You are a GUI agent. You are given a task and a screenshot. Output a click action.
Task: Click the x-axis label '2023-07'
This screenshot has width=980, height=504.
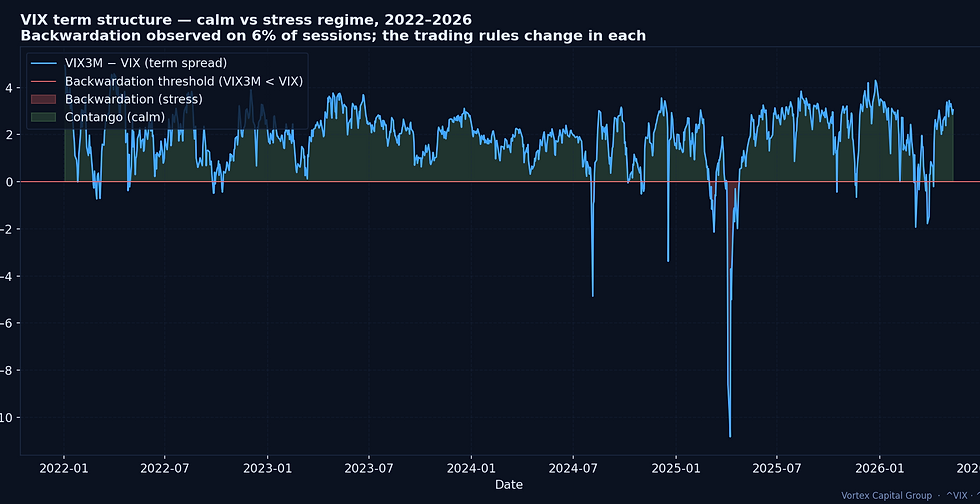pyautogui.click(x=369, y=468)
